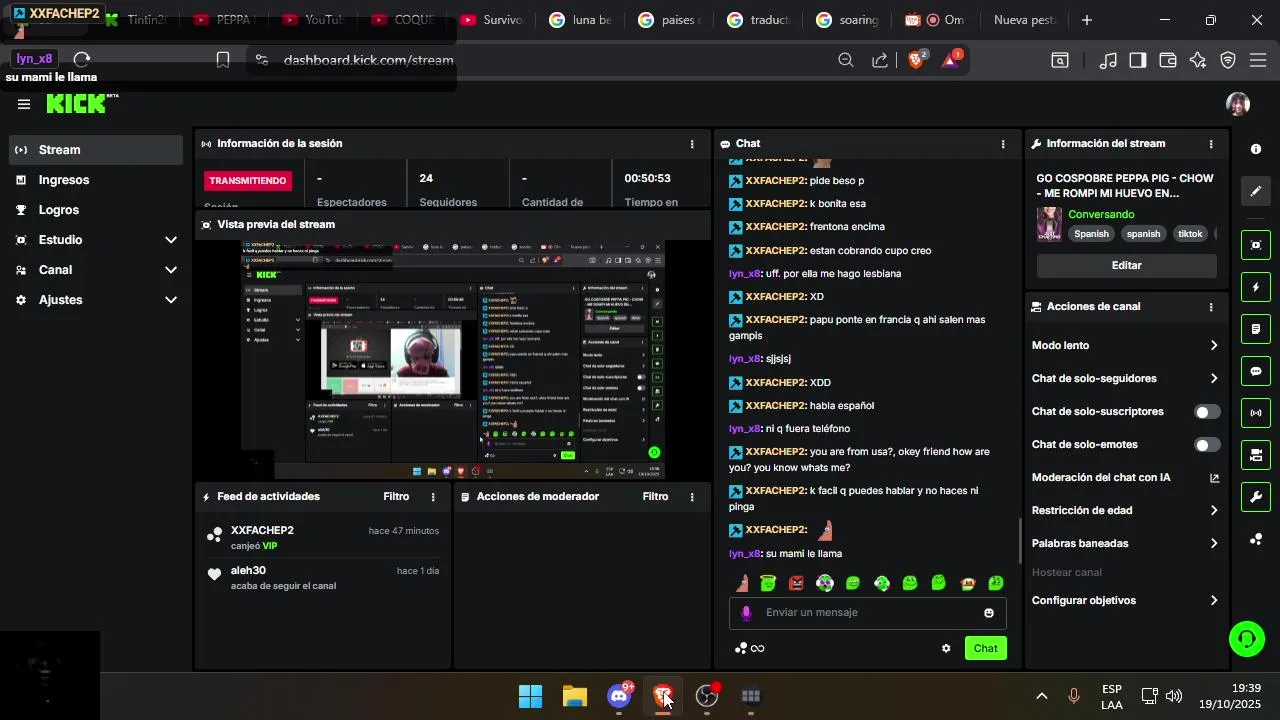Toggle Chat de solo-suscriptores switch
Screen dimensions: 1280x720
point(1207,412)
